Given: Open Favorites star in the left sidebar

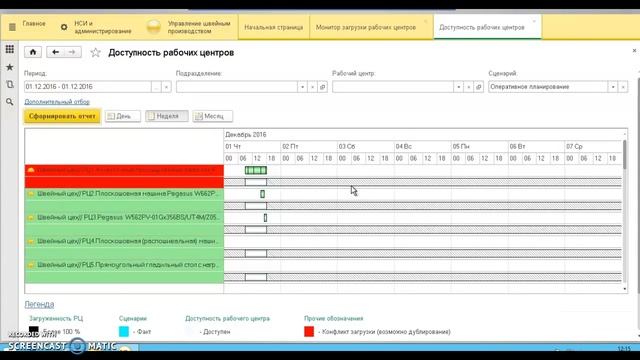Looking at the screenshot, I should [x=9, y=67].
